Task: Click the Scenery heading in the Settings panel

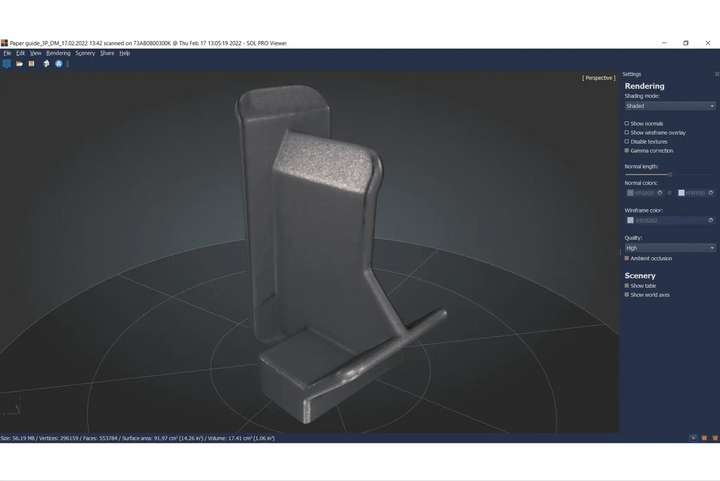Action: point(640,275)
